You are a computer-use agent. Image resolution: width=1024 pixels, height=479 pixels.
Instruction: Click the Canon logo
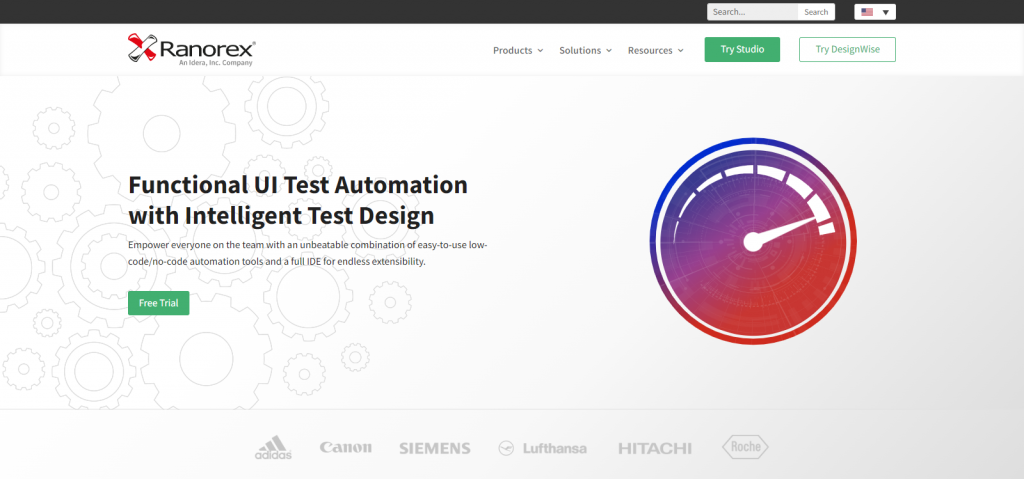(345, 448)
